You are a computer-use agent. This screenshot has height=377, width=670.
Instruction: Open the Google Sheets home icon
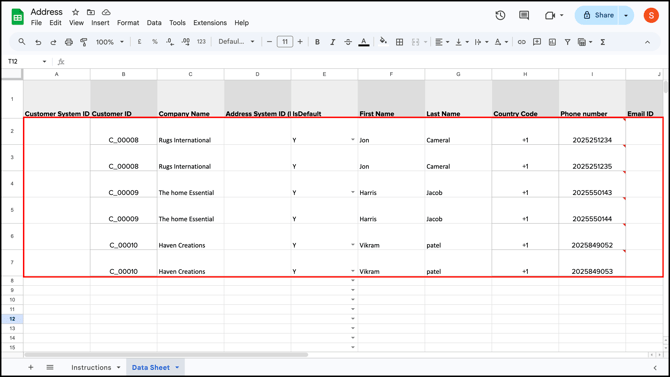[18, 17]
